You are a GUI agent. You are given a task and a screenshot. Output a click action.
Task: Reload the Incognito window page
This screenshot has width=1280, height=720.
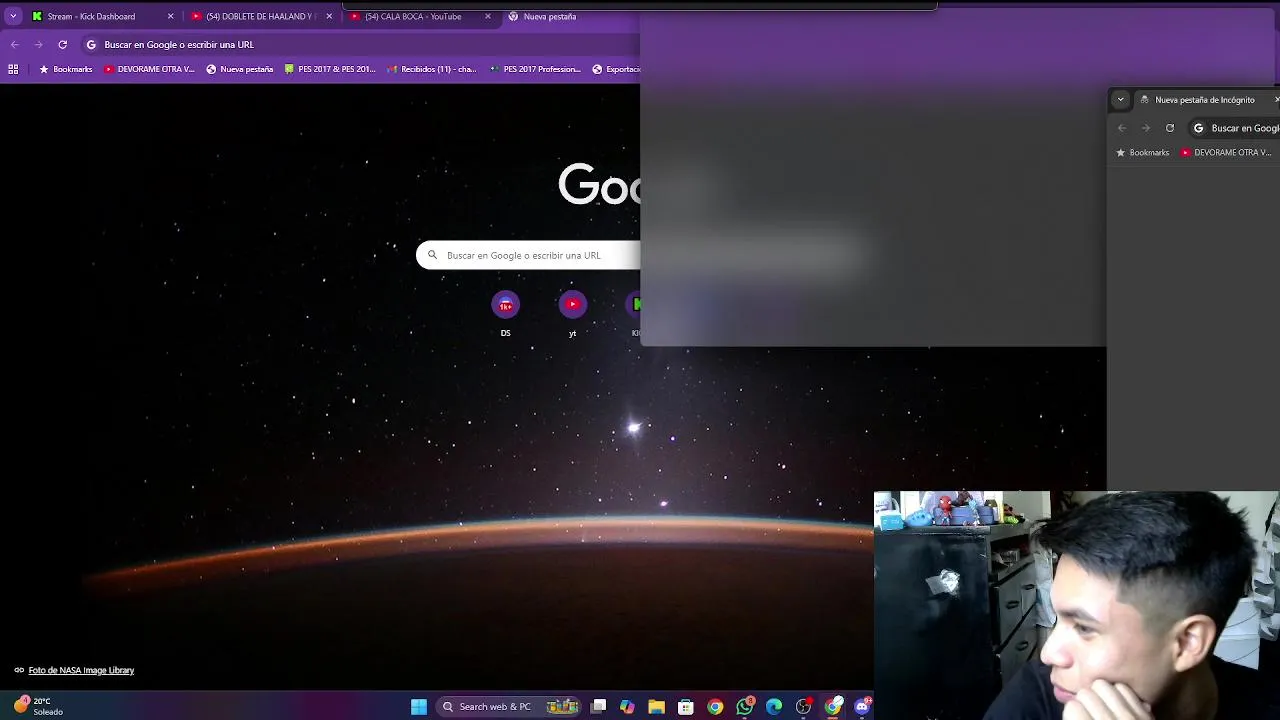[1170, 128]
